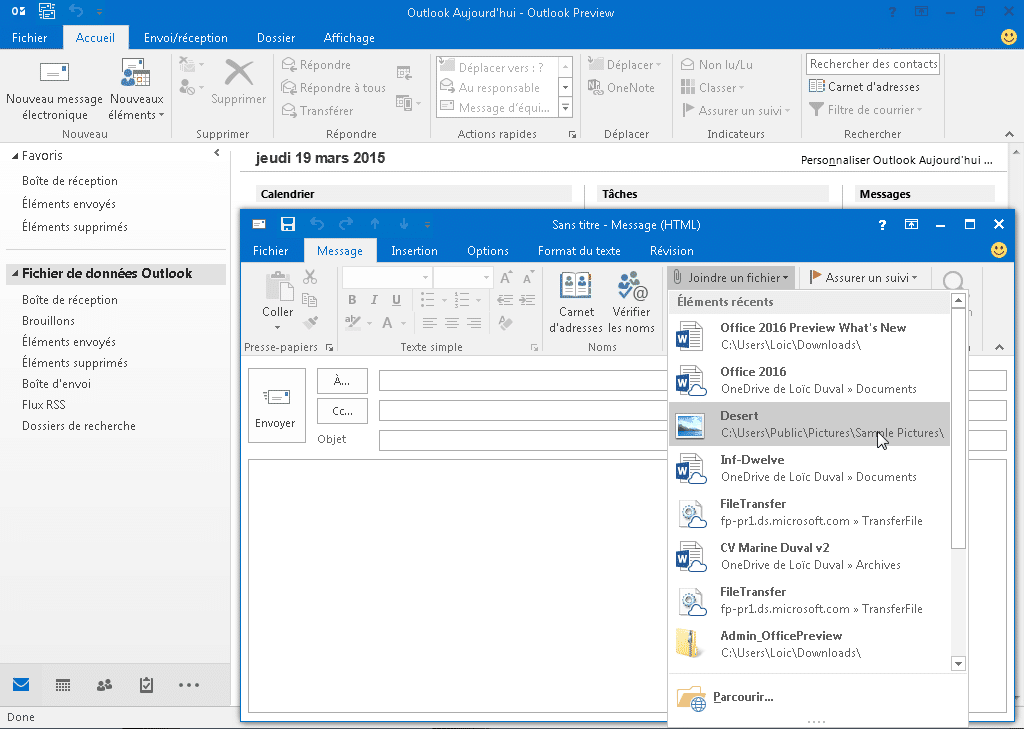Toggle Non lu/Lu read status

click(716, 65)
